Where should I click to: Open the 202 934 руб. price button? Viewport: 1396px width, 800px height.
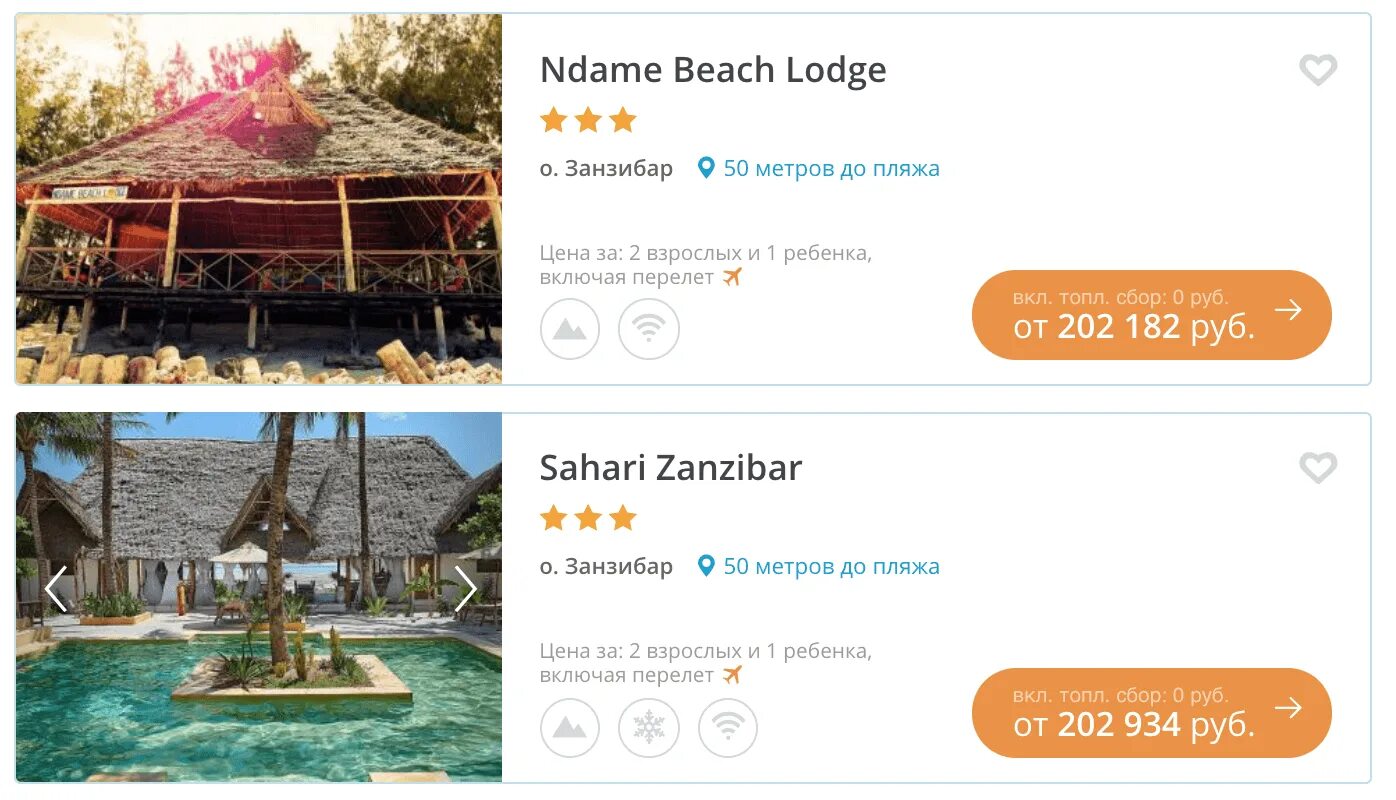[1151, 713]
